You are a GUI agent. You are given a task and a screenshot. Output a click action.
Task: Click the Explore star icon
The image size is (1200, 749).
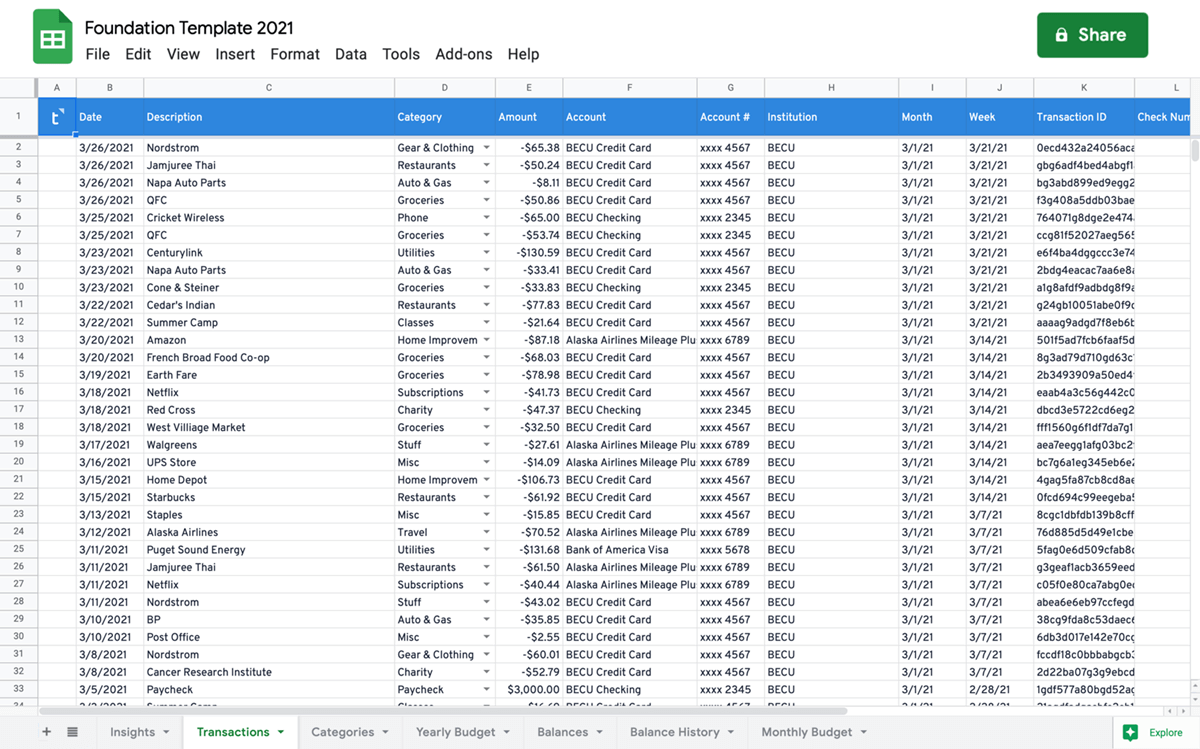(x=1130, y=732)
